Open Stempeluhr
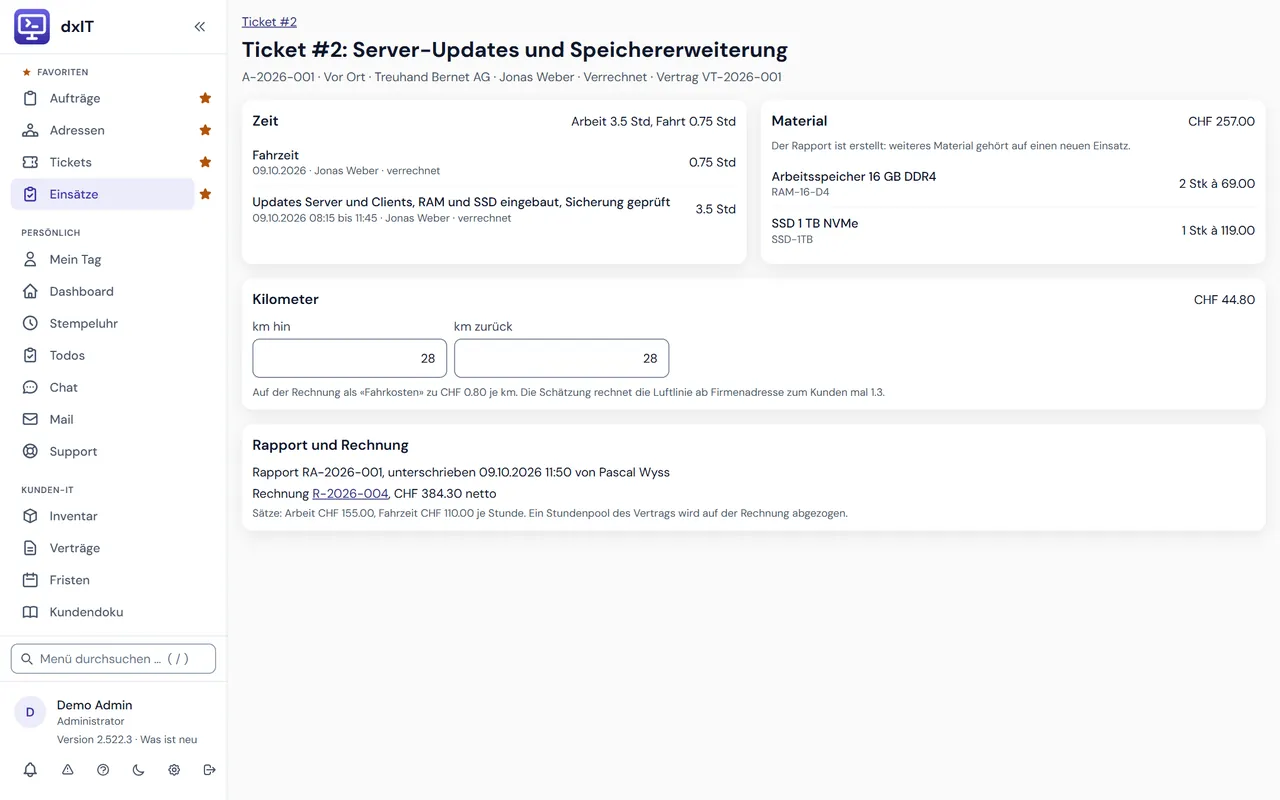Image resolution: width=1280 pixels, height=800 pixels. [113, 323]
